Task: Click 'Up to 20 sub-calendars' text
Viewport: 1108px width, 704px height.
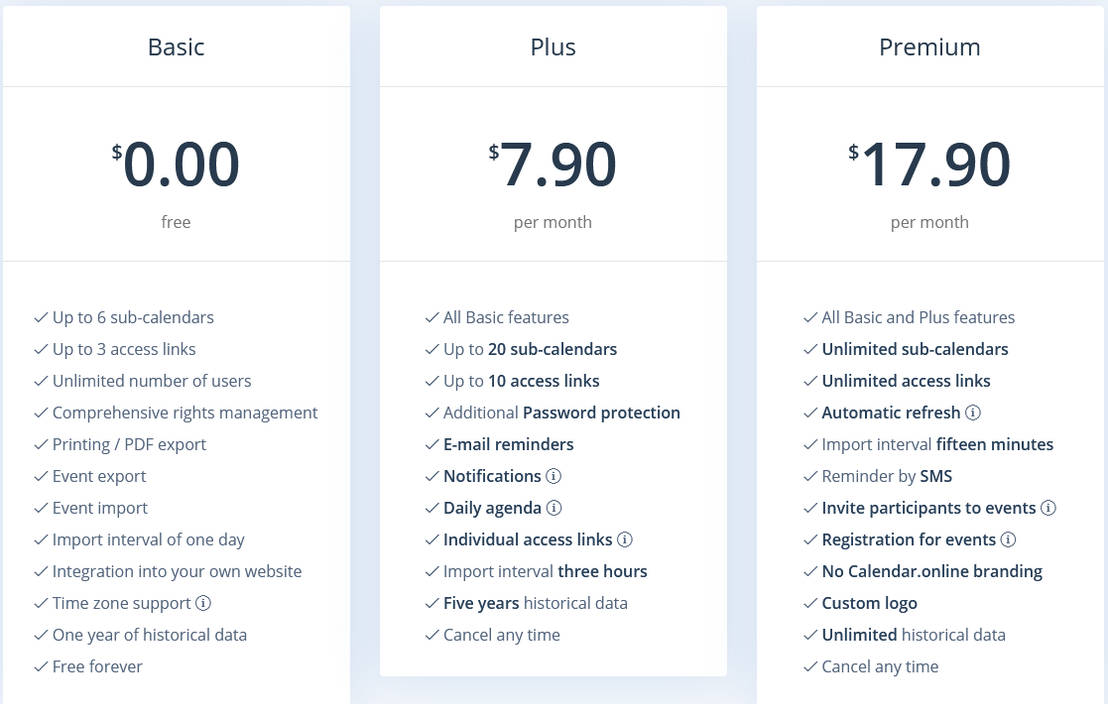Action: click(x=530, y=349)
